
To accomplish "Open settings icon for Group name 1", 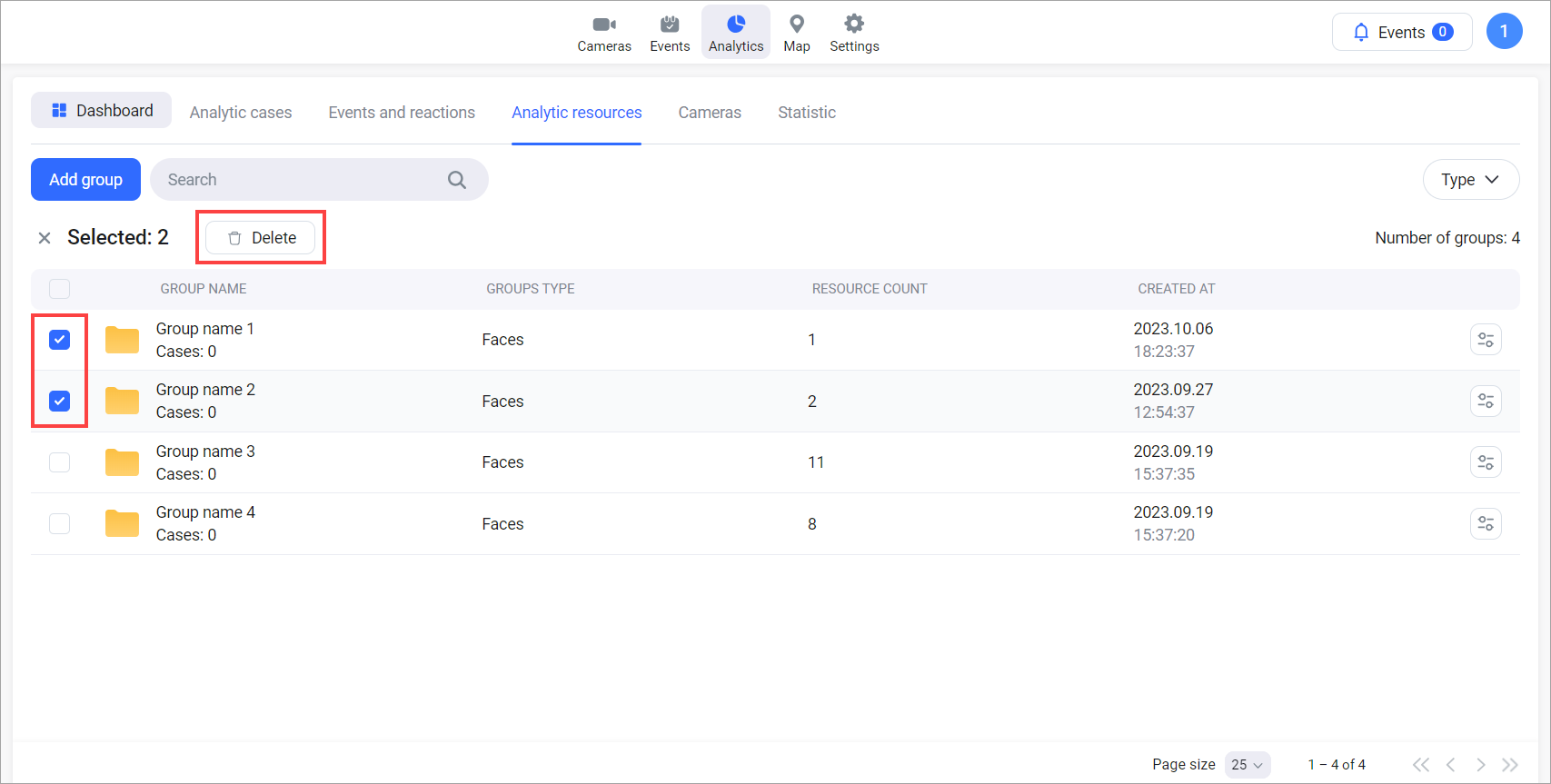I will [x=1486, y=340].
